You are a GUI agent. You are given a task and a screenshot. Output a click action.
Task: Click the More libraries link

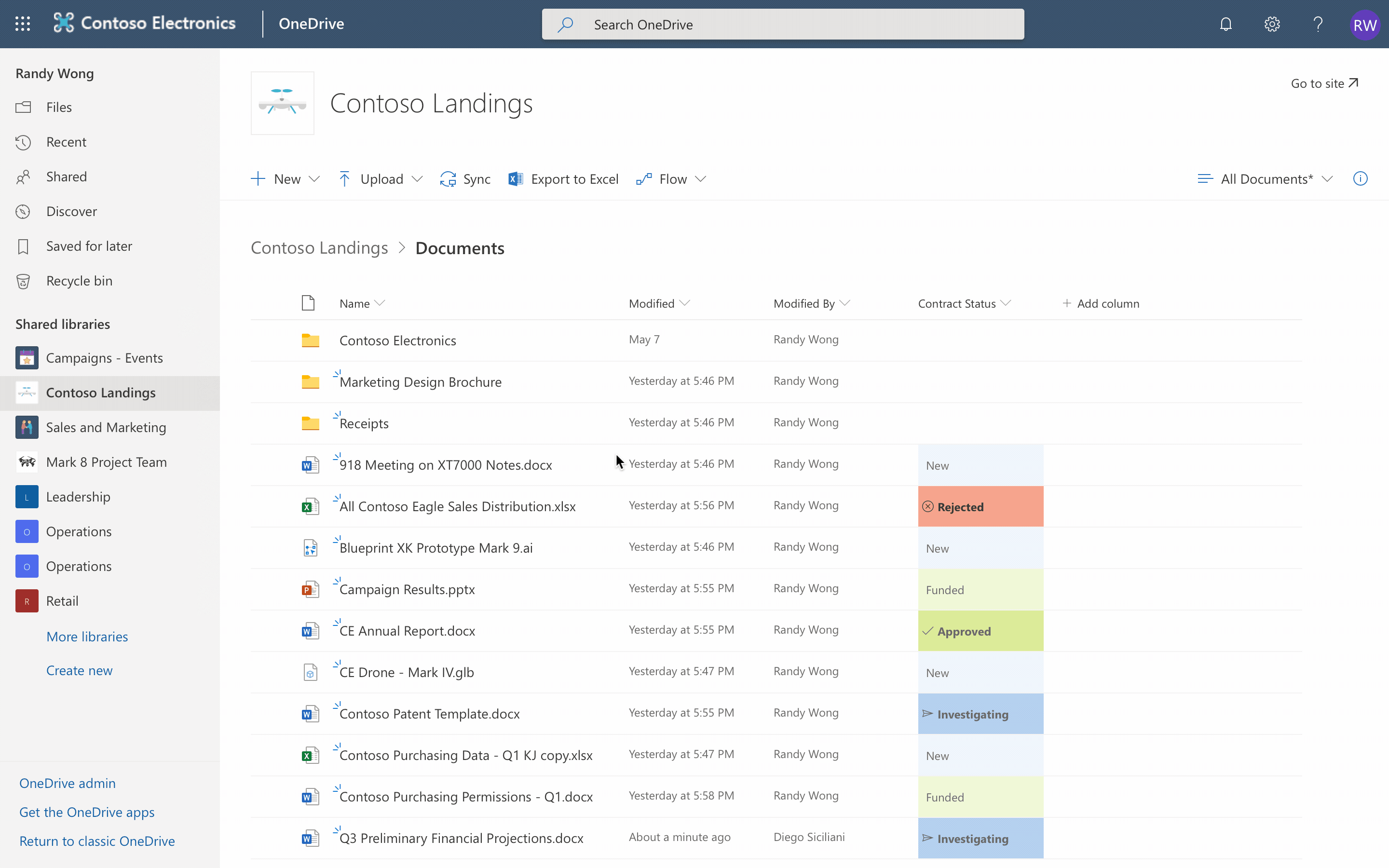click(x=87, y=636)
